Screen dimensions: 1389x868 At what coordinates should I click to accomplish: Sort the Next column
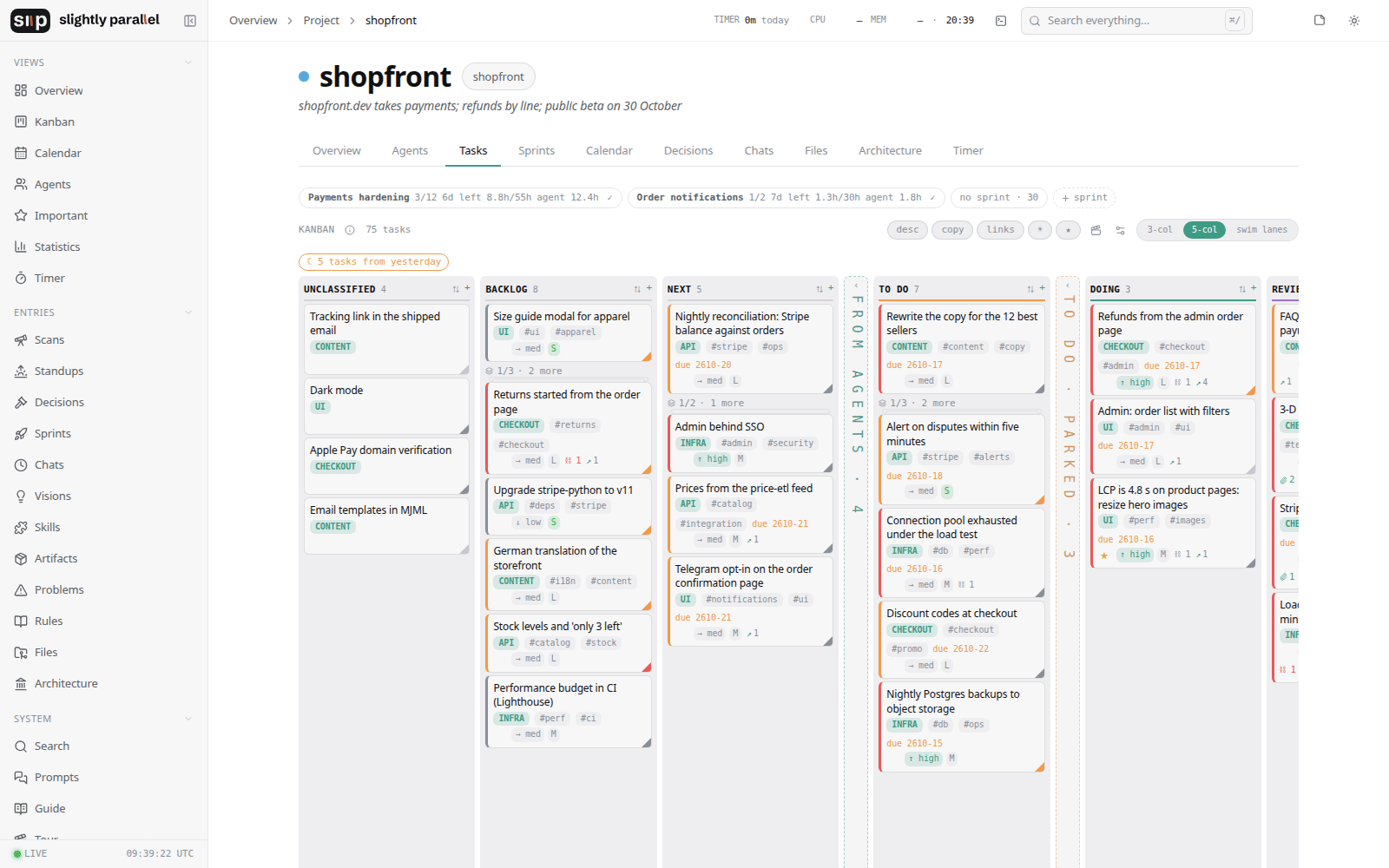tap(819, 289)
